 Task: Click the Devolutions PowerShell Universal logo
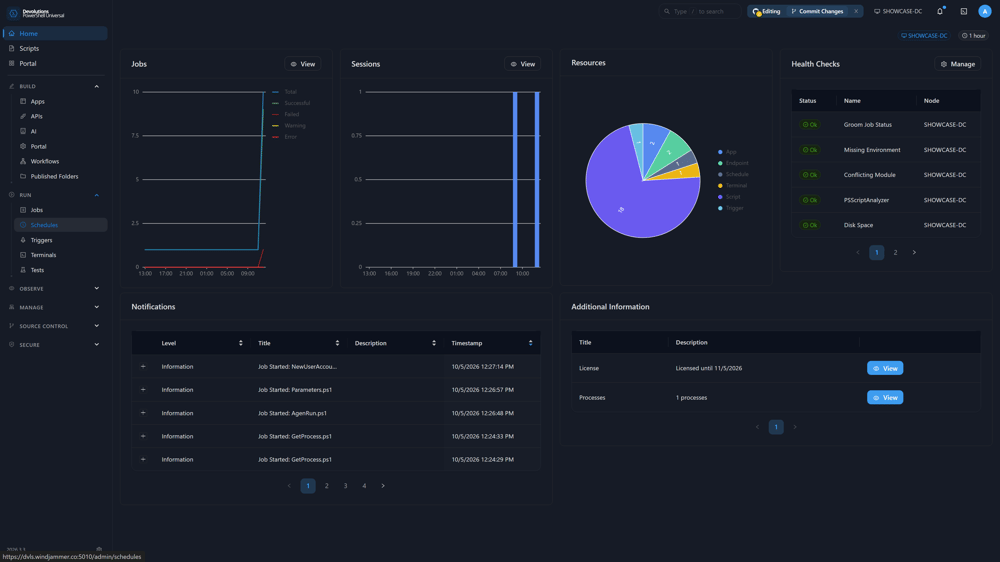37,13
